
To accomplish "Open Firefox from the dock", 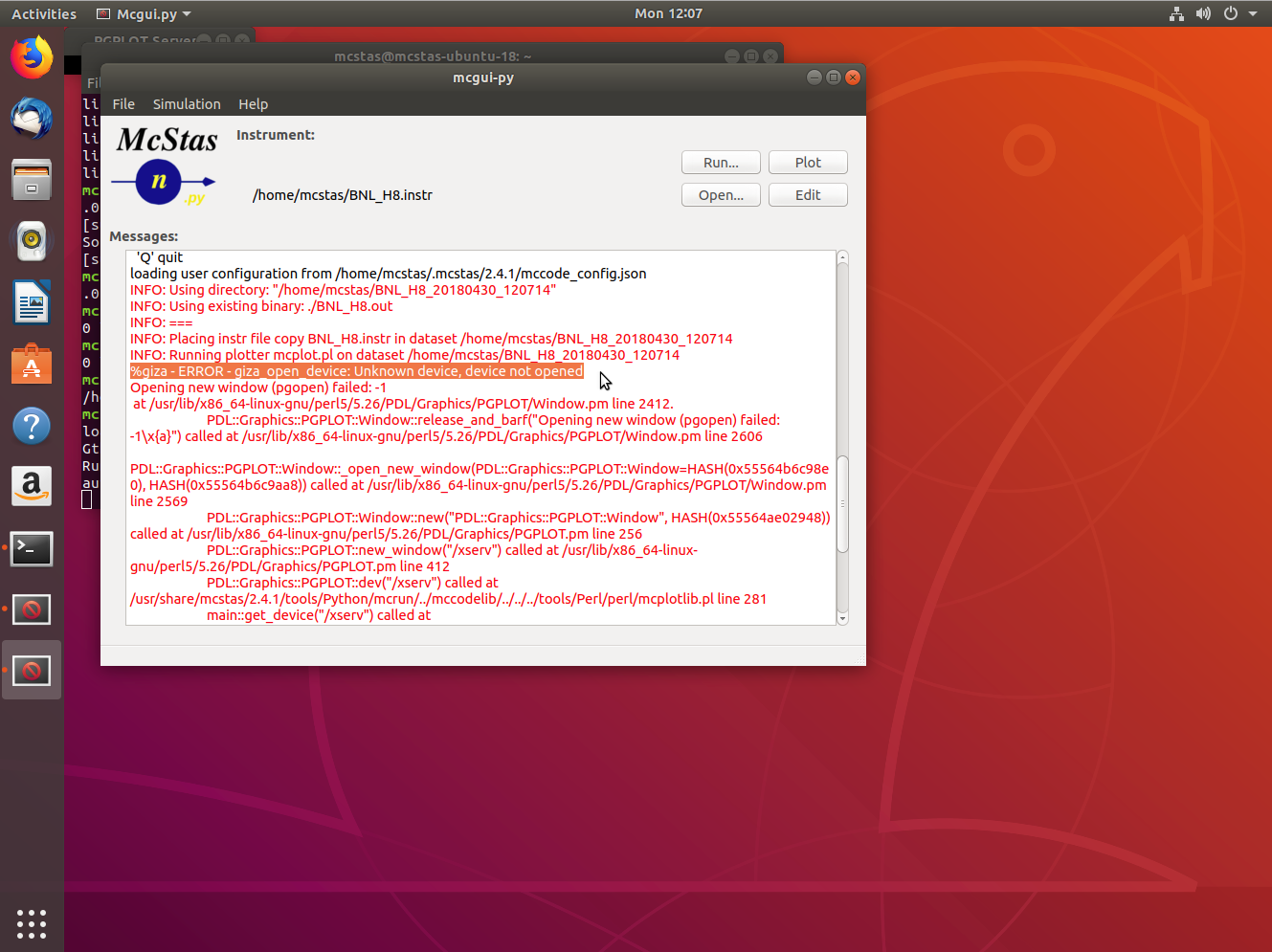I will [x=32, y=57].
